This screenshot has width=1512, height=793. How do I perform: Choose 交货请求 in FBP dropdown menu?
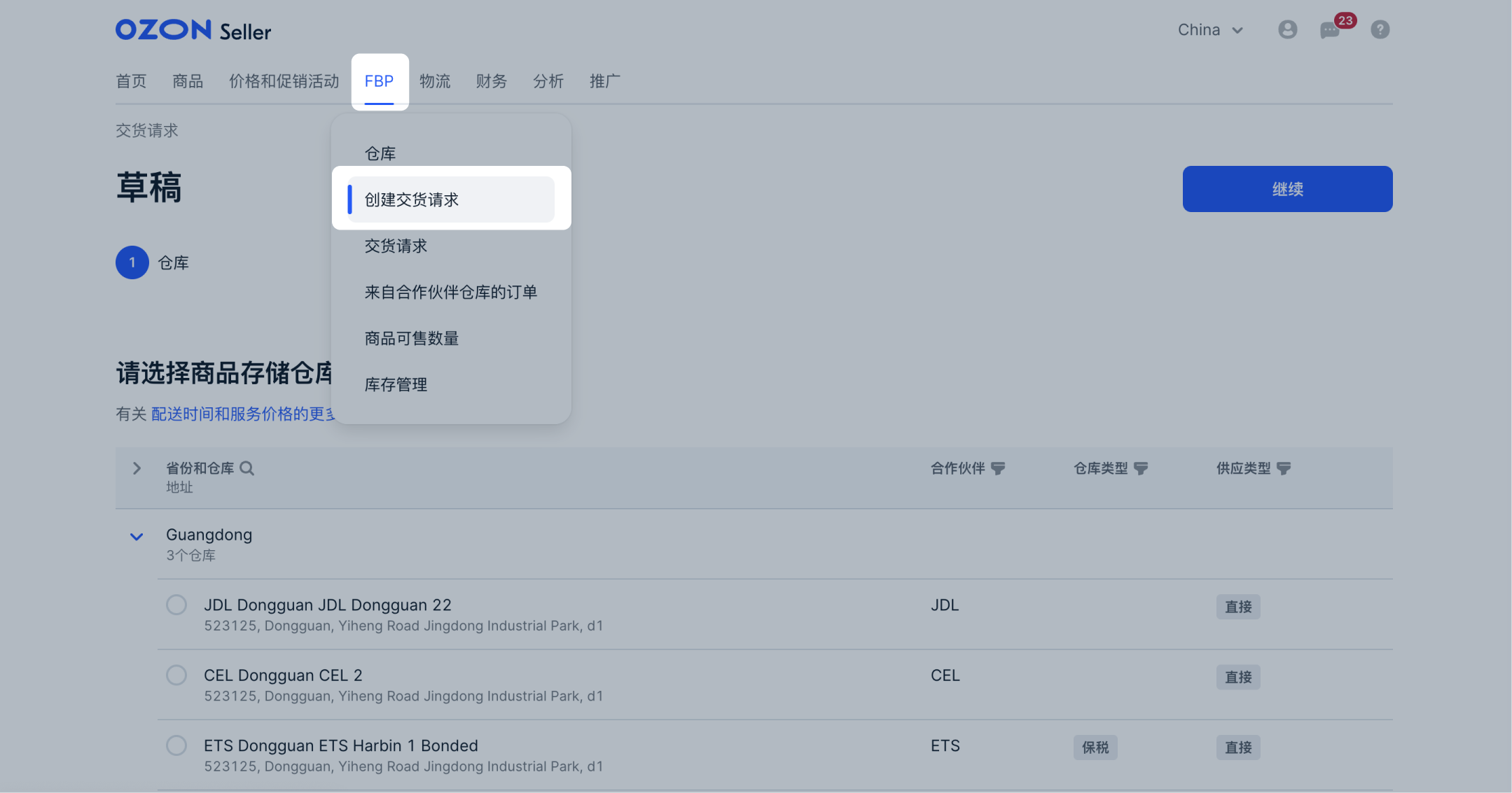[451, 246]
